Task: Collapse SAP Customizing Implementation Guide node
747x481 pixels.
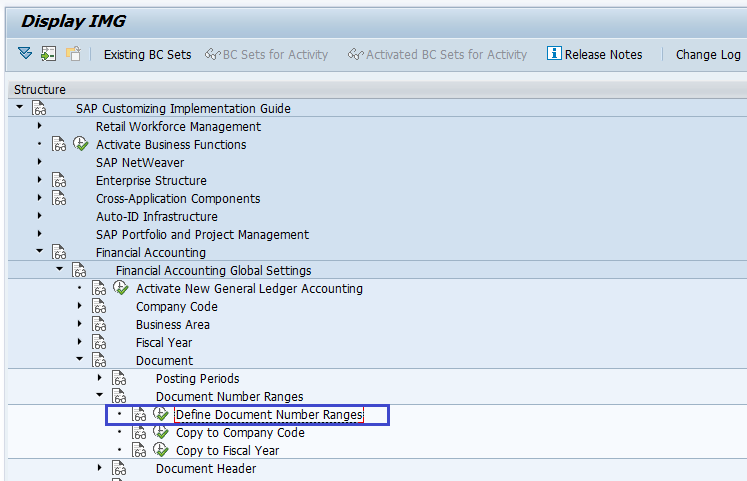Action: tap(20, 107)
